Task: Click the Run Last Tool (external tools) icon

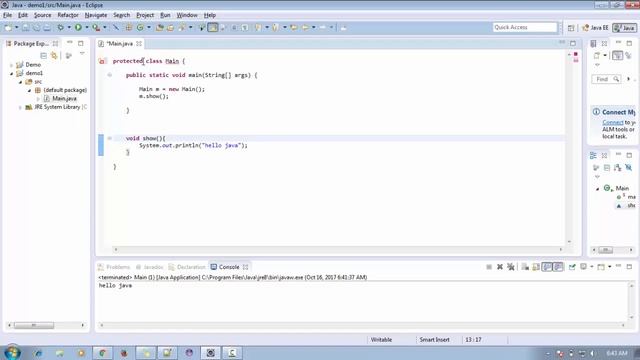Action: [96, 27]
